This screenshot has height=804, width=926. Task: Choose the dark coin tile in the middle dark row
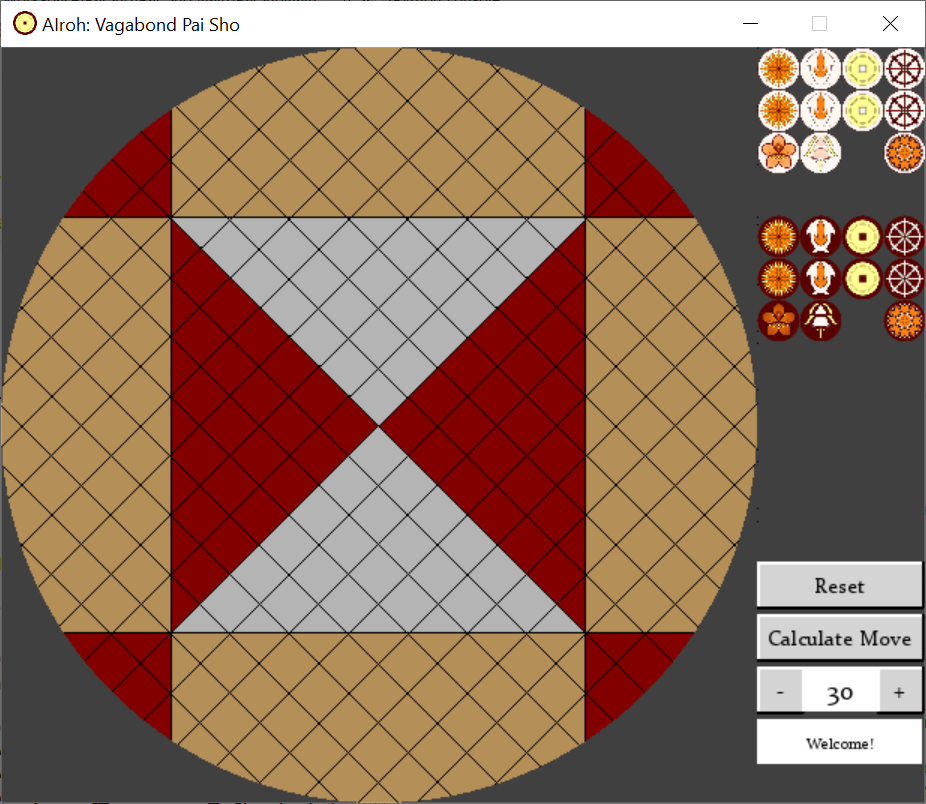coord(862,278)
